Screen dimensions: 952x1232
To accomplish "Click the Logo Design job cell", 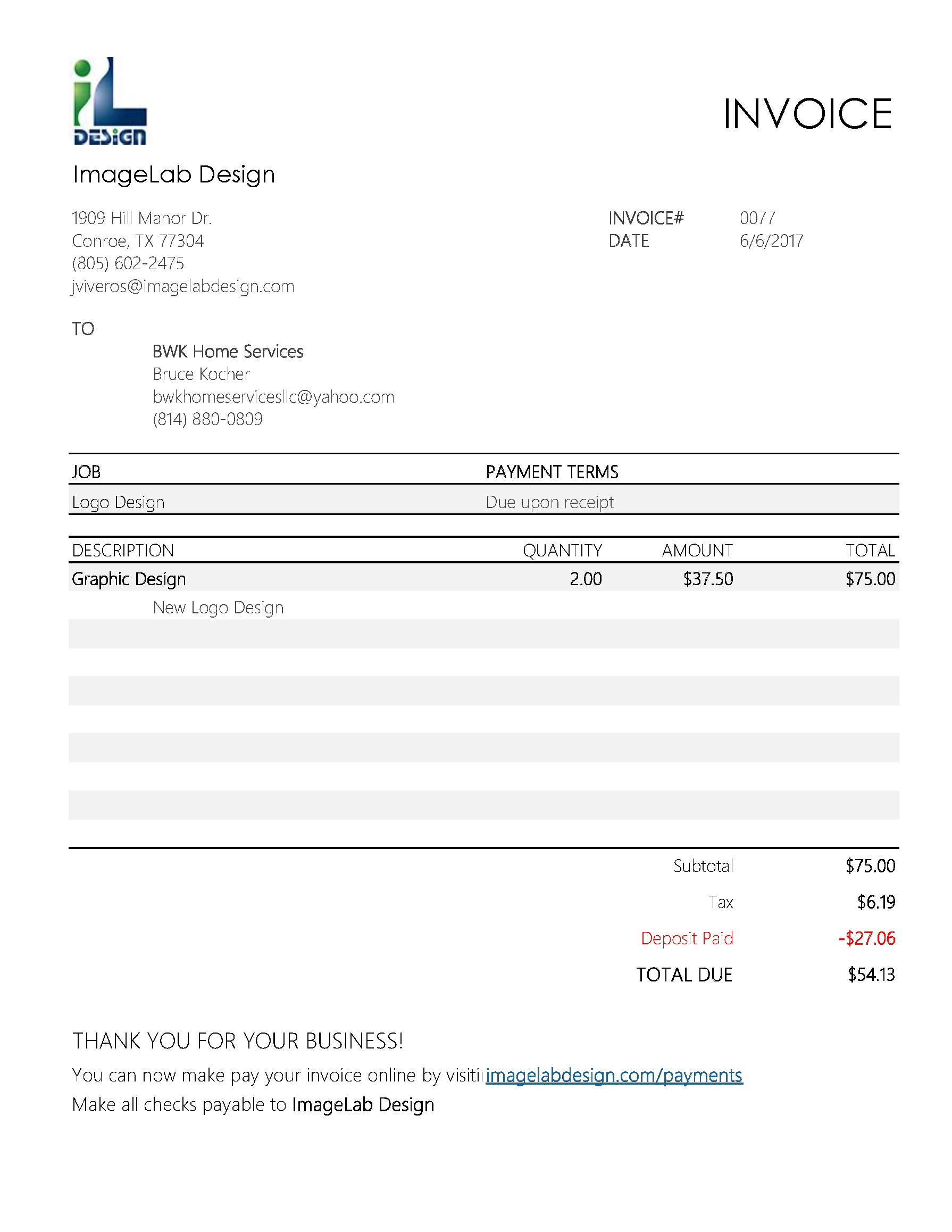I will tap(119, 502).
